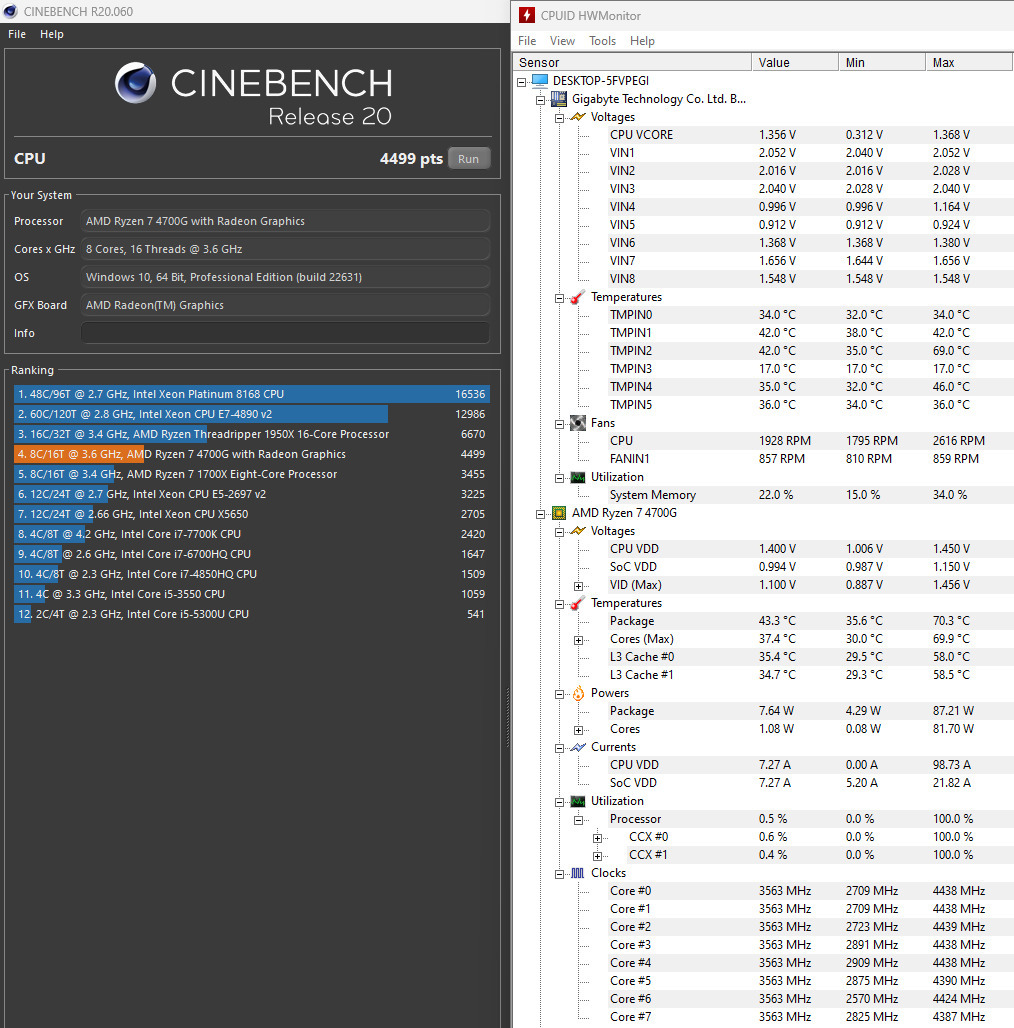Select the Threadripper 1950X ranking row
The height and width of the screenshot is (1028, 1014).
point(252,434)
